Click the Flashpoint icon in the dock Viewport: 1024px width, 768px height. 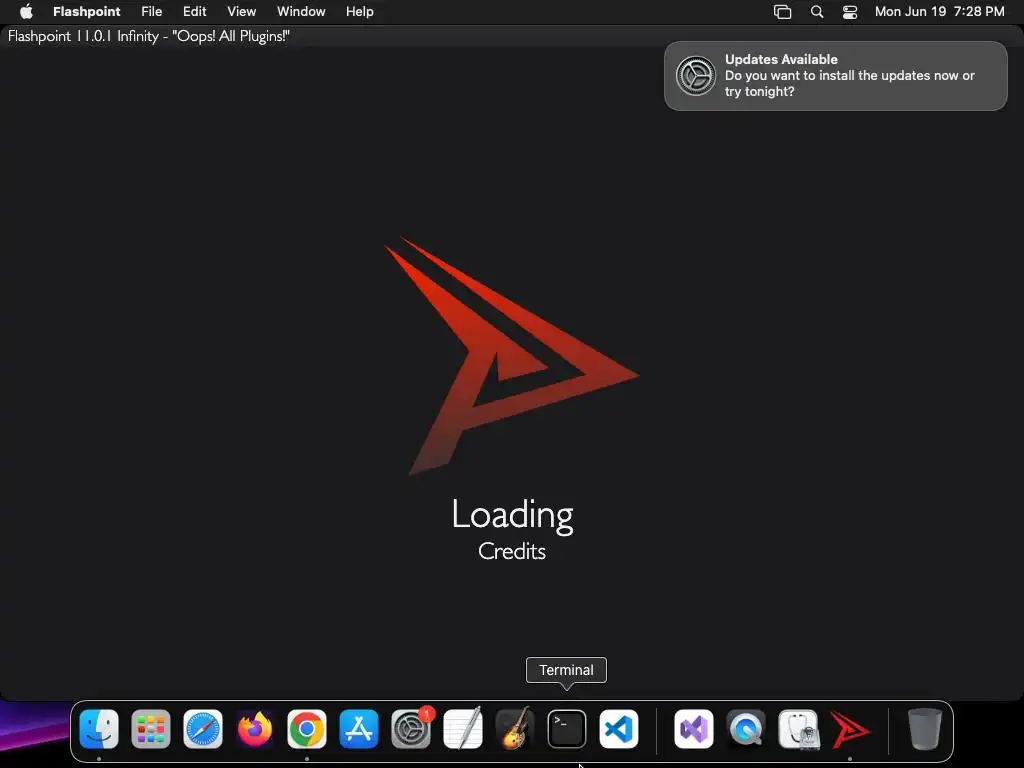click(x=850, y=728)
